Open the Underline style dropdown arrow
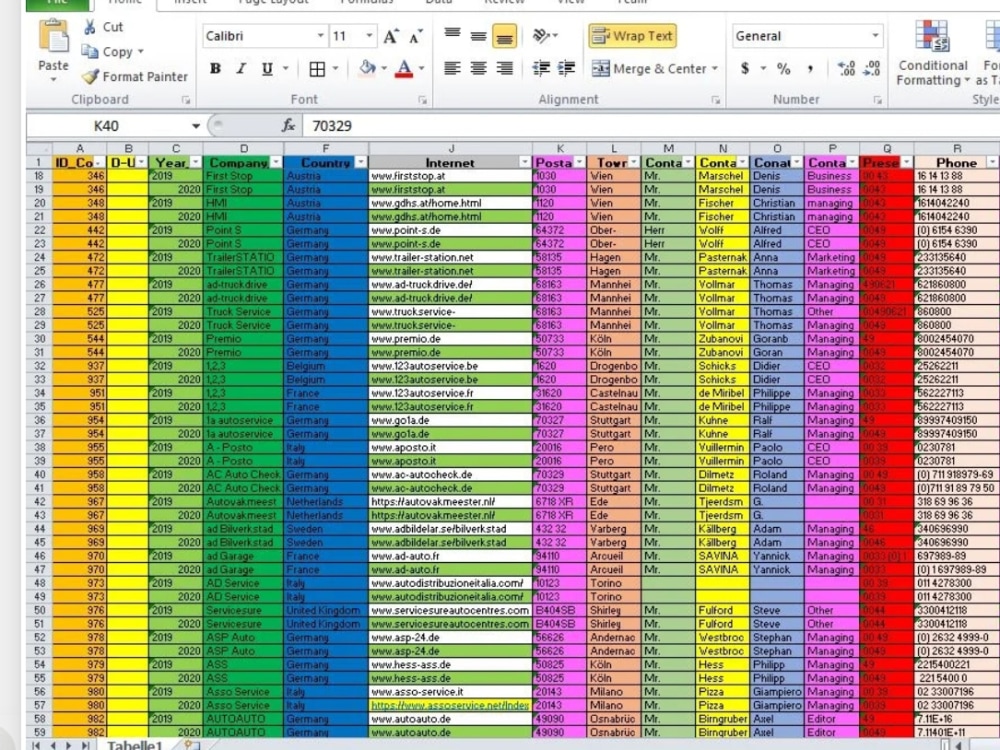1000x750 pixels. tap(285, 68)
